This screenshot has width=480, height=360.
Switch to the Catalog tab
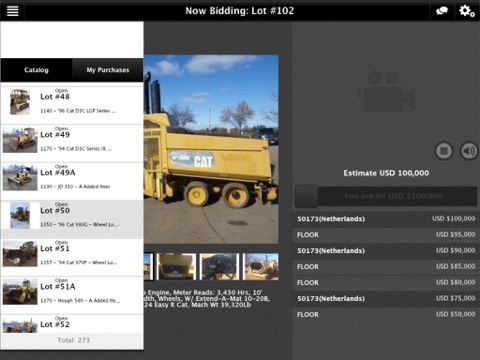pos(36,70)
